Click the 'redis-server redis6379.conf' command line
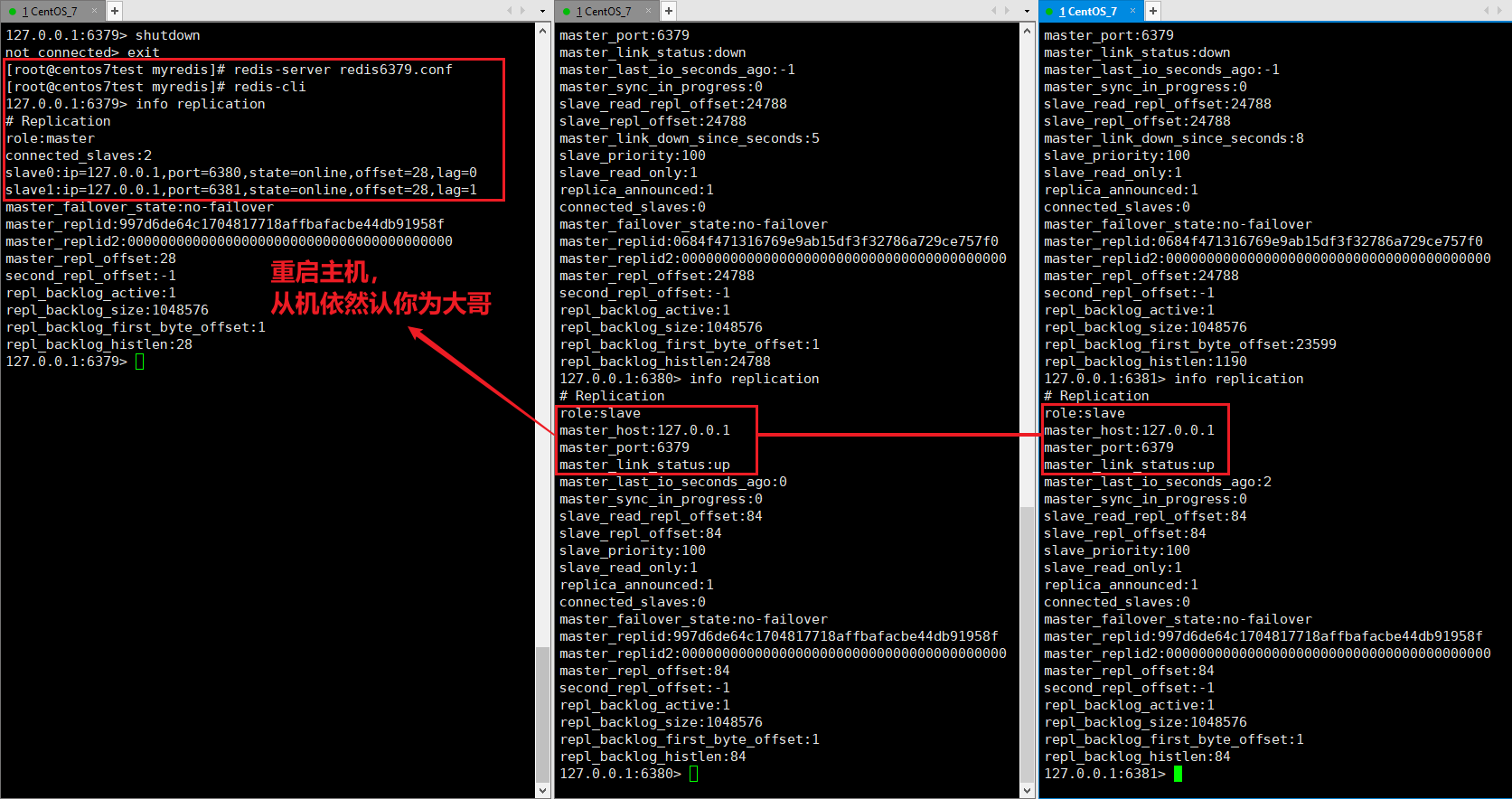 click(229, 70)
